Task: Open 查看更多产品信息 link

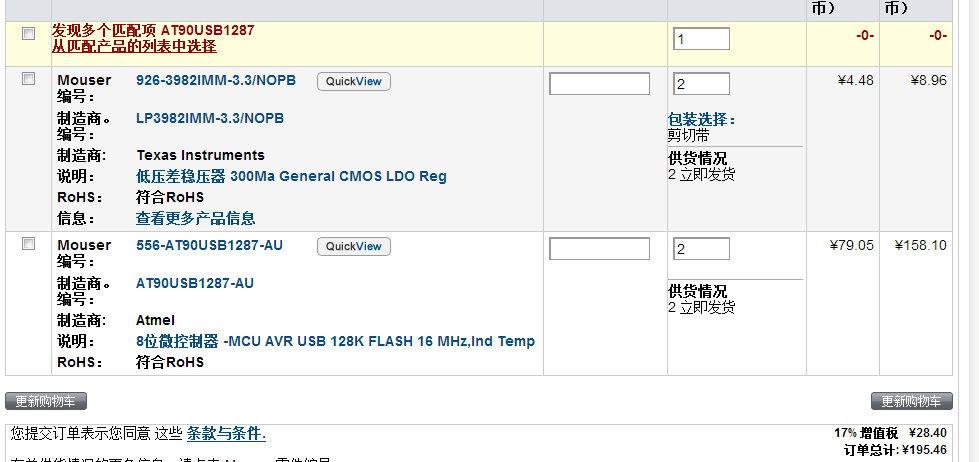Action: tap(195, 219)
